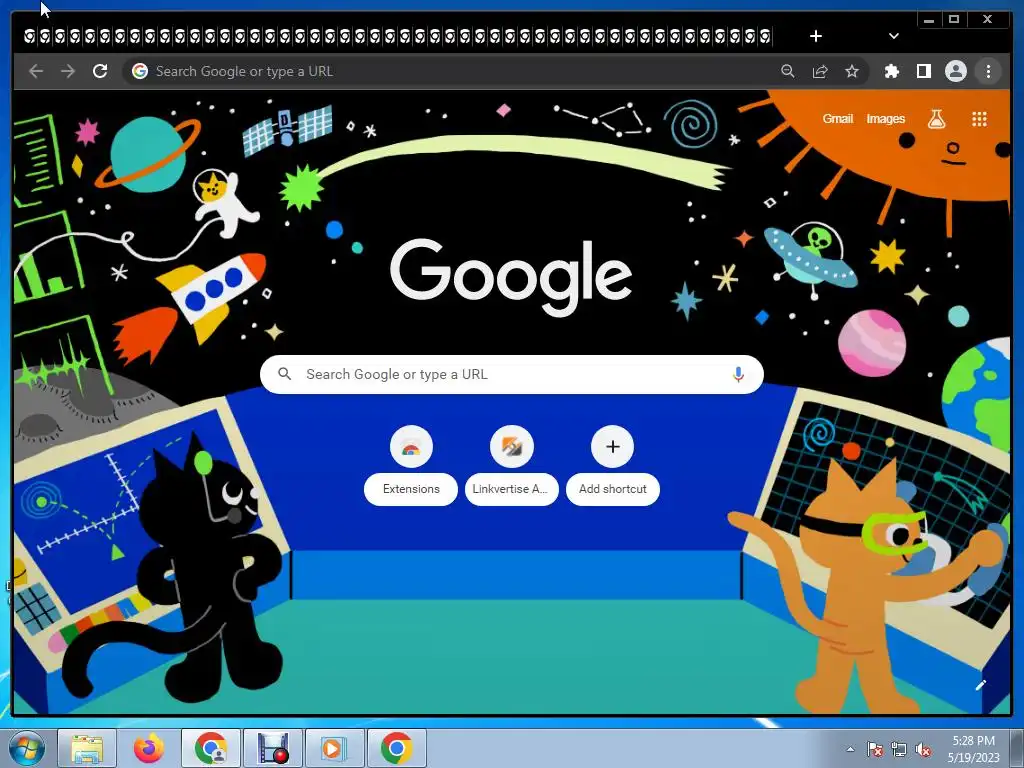Click the Google logo doodle
The image size is (1024, 768).
(511, 277)
